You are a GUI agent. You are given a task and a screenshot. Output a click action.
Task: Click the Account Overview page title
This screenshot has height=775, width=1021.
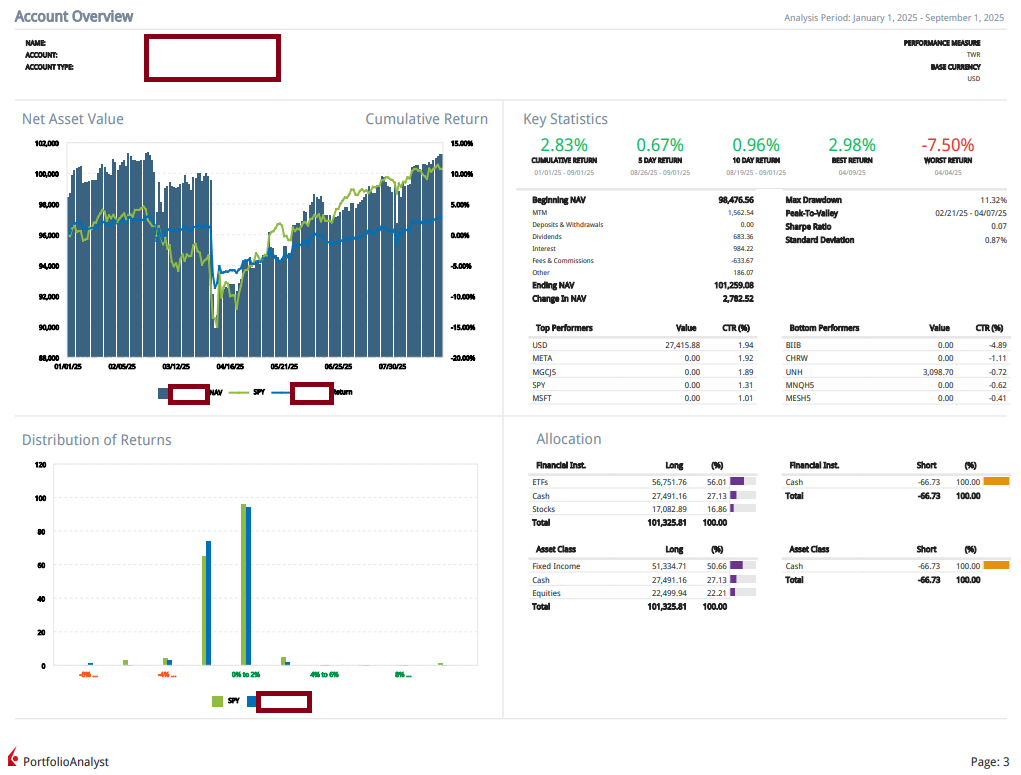click(73, 17)
